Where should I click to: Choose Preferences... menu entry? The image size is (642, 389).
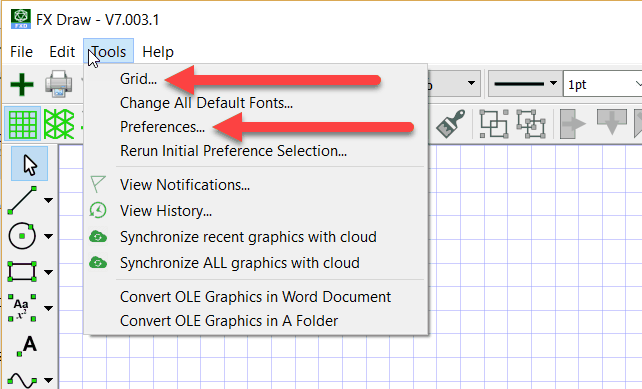256,127
